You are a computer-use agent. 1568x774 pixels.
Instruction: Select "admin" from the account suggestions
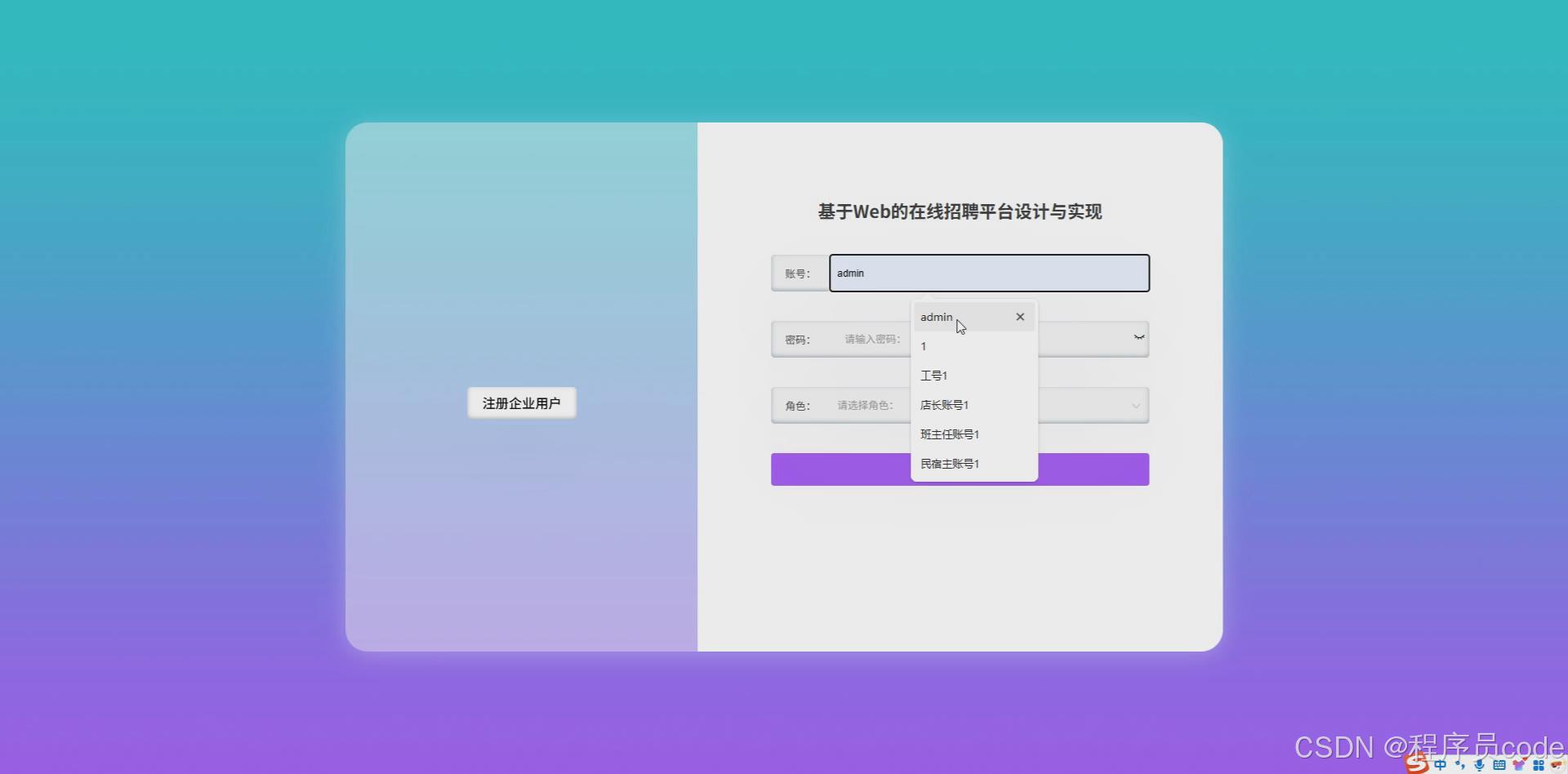[x=936, y=317]
